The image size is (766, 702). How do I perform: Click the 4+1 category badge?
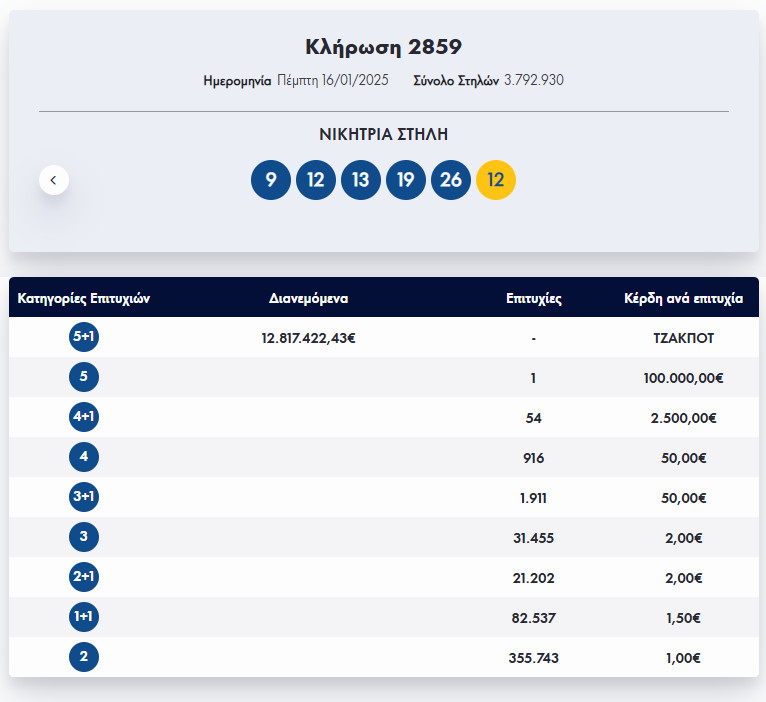pos(84,417)
